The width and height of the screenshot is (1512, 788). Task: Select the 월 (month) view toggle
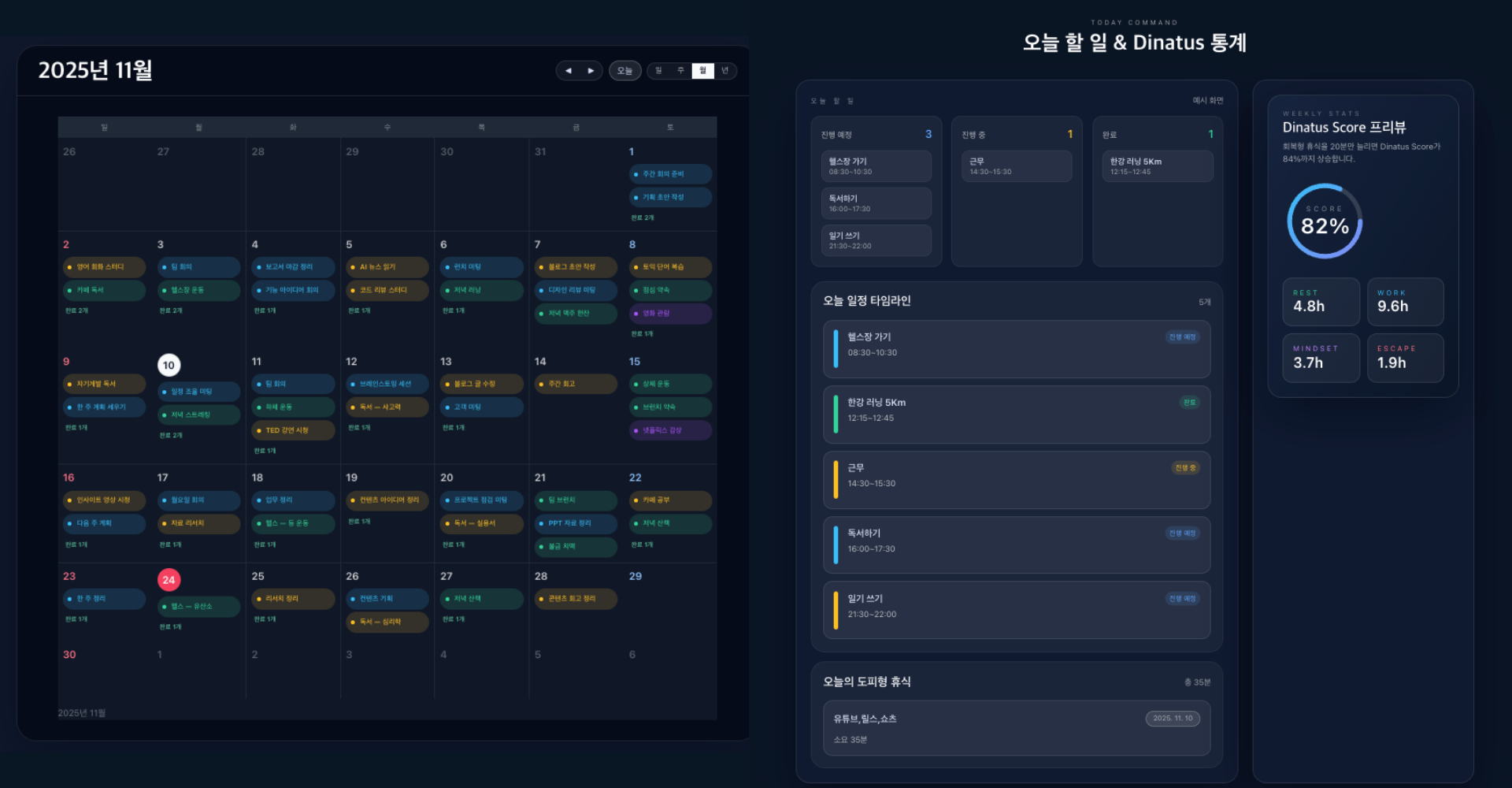tap(702, 71)
